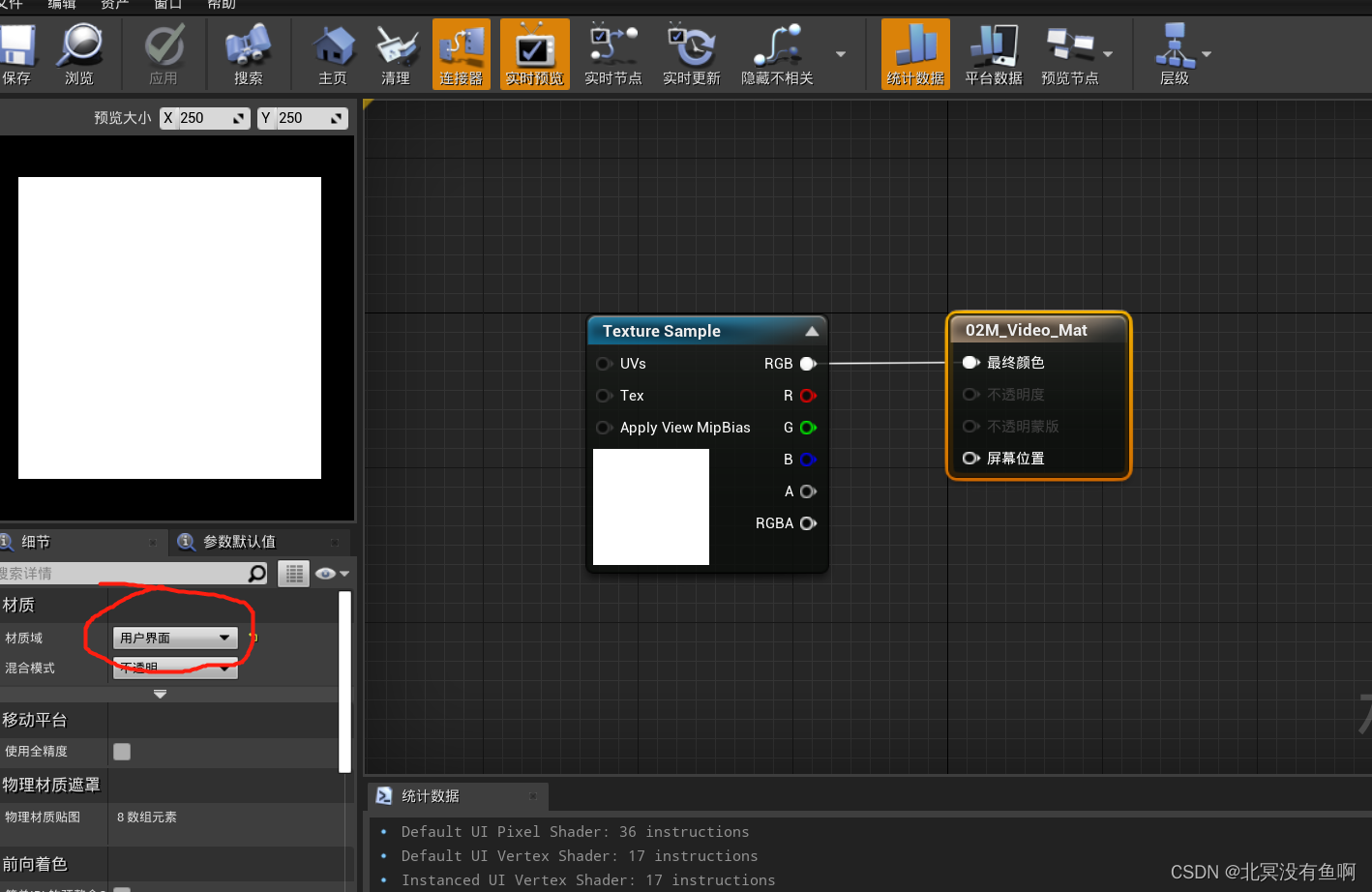This screenshot has width=1372, height=892.
Task: Toggle 实时节点 live nodes
Action: 613,54
